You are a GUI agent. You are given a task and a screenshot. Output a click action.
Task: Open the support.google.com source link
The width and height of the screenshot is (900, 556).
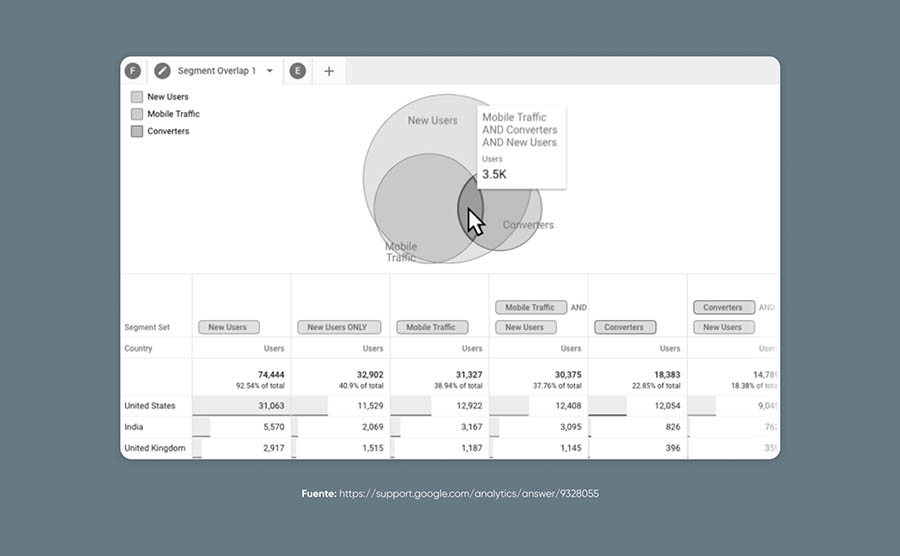tap(468, 494)
